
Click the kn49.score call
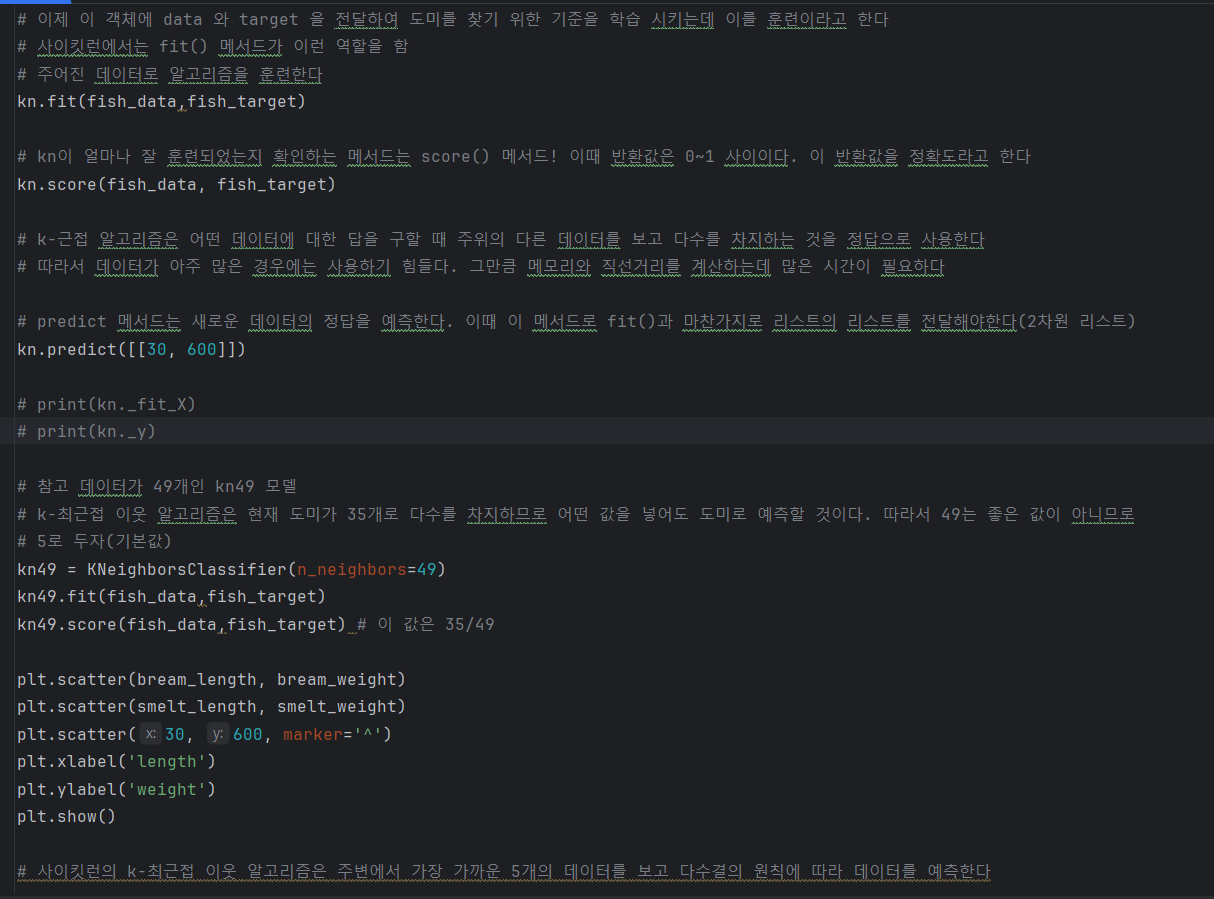(x=181, y=624)
